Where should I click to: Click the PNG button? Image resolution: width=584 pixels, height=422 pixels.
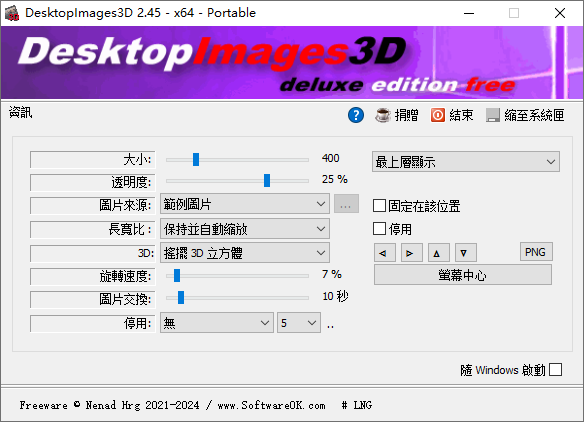(x=536, y=252)
